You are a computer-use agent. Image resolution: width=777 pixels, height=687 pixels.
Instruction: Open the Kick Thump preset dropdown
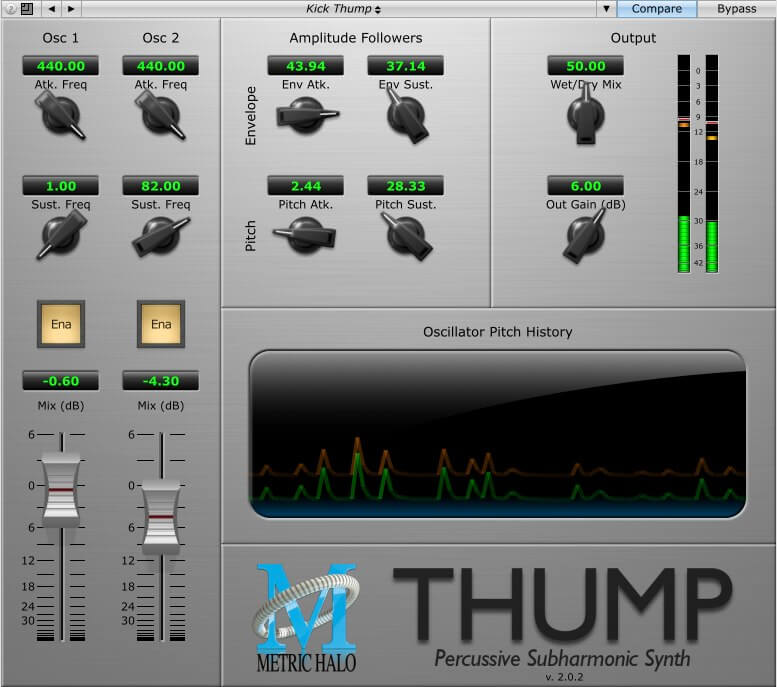[x=343, y=9]
